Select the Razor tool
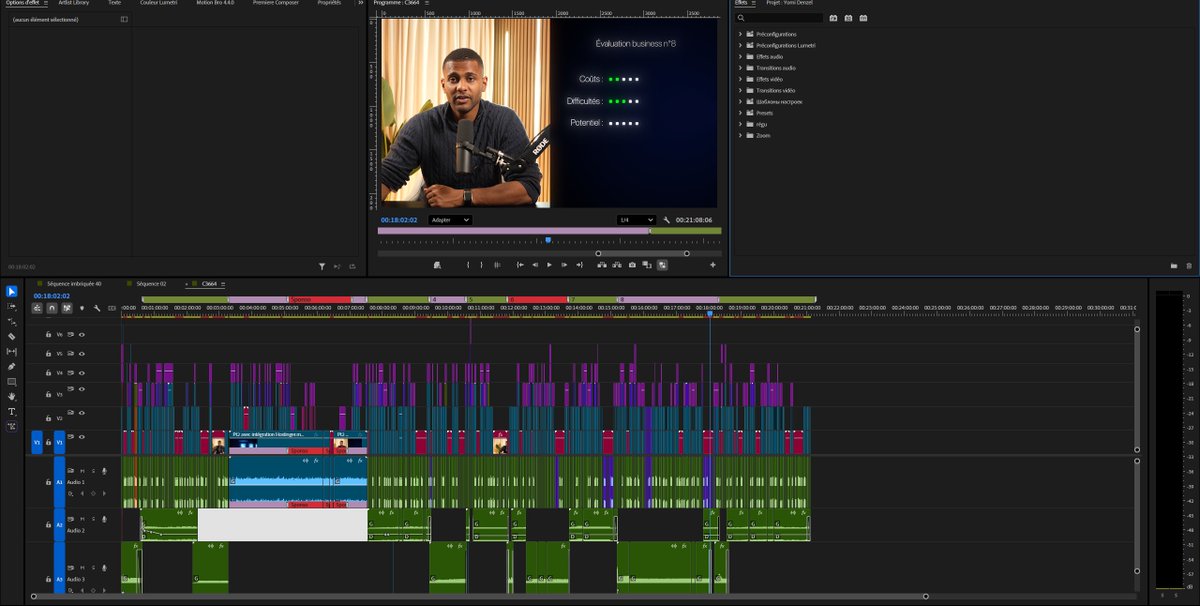The height and width of the screenshot is (606, 1200). (12, 336)
